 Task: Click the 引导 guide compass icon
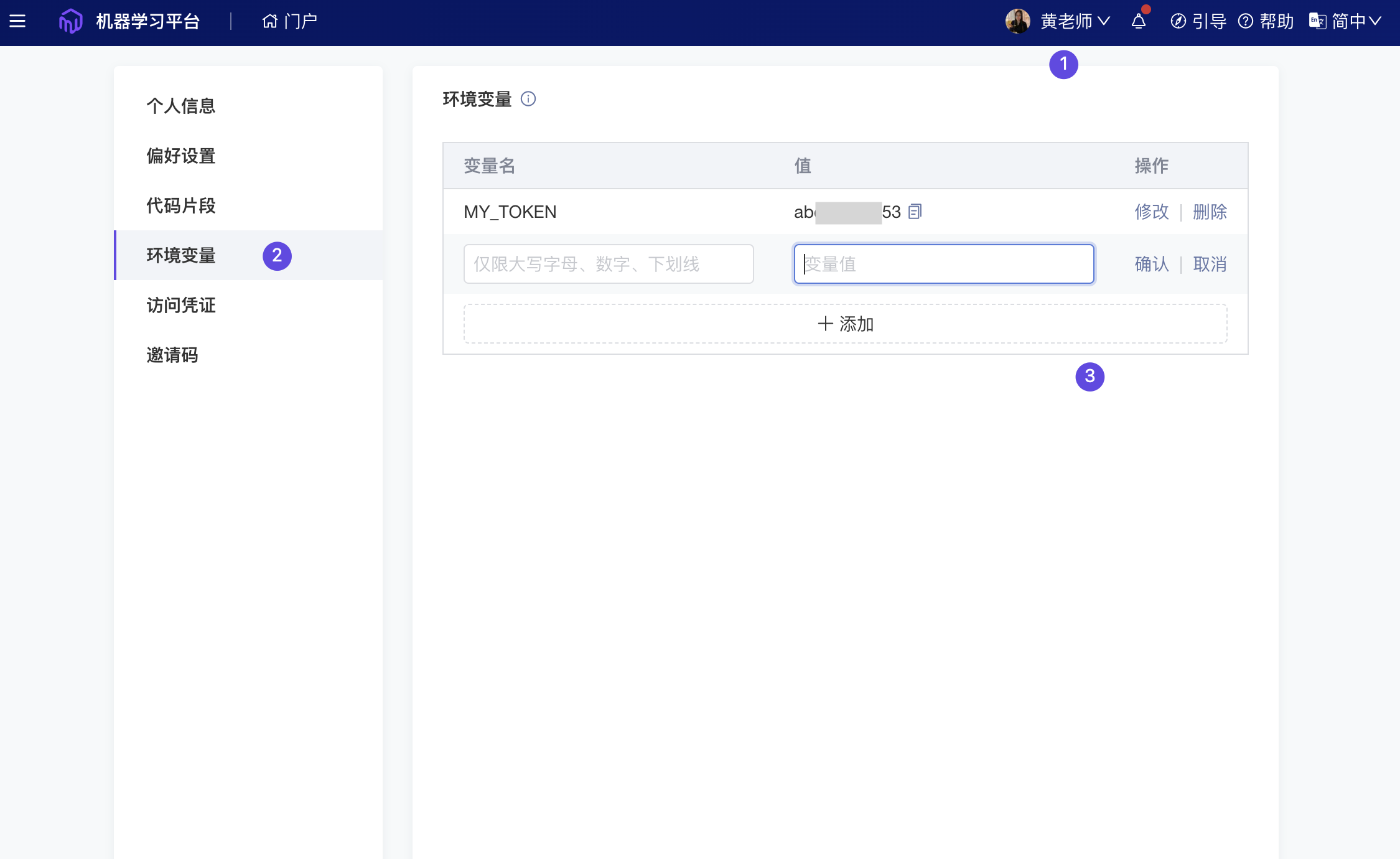pos(1178,21)
